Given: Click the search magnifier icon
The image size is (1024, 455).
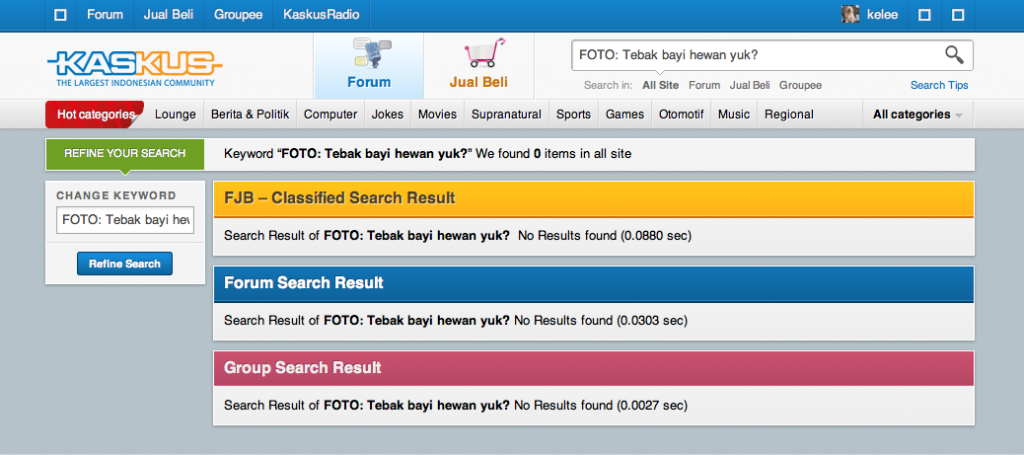Looking at the screenshot, I should click(x=954, y=55).
